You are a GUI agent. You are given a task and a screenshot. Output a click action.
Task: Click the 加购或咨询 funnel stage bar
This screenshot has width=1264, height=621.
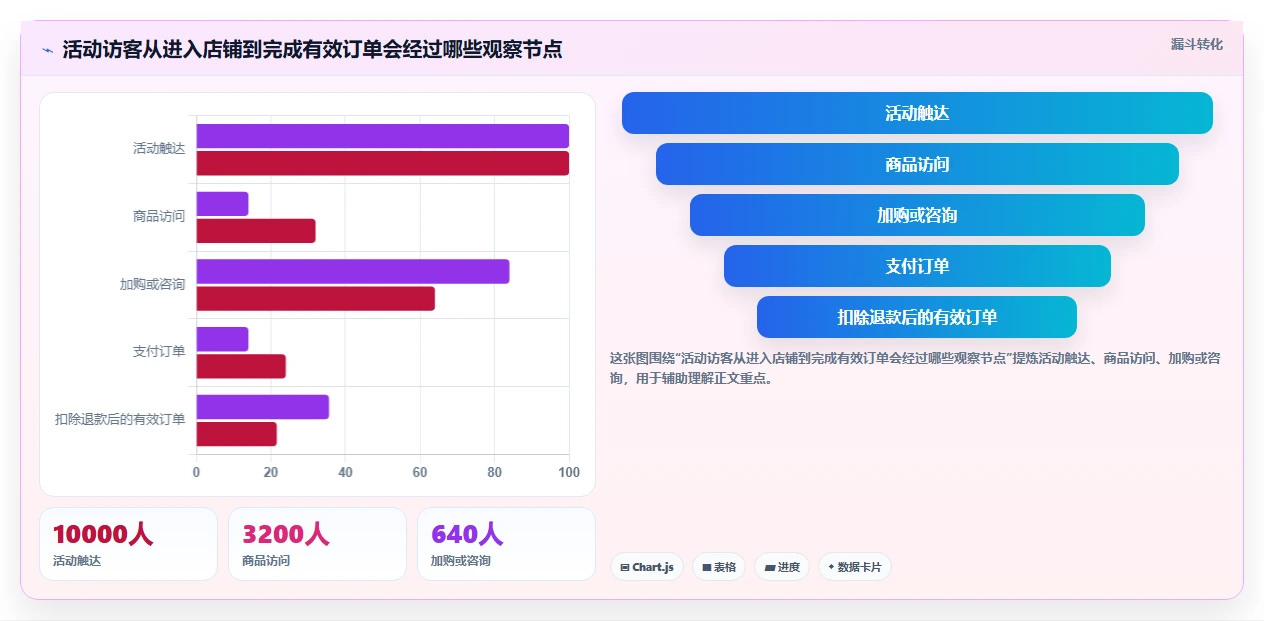tap(917, 215)
